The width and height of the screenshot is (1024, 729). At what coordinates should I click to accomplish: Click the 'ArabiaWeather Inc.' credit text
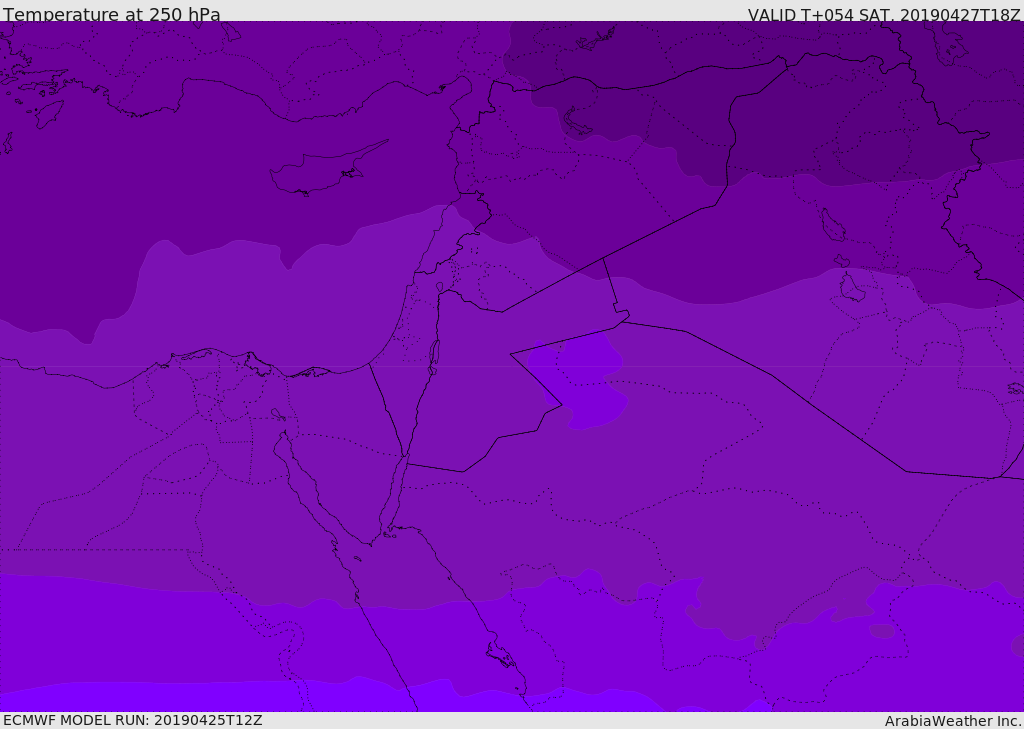point(953,721)
